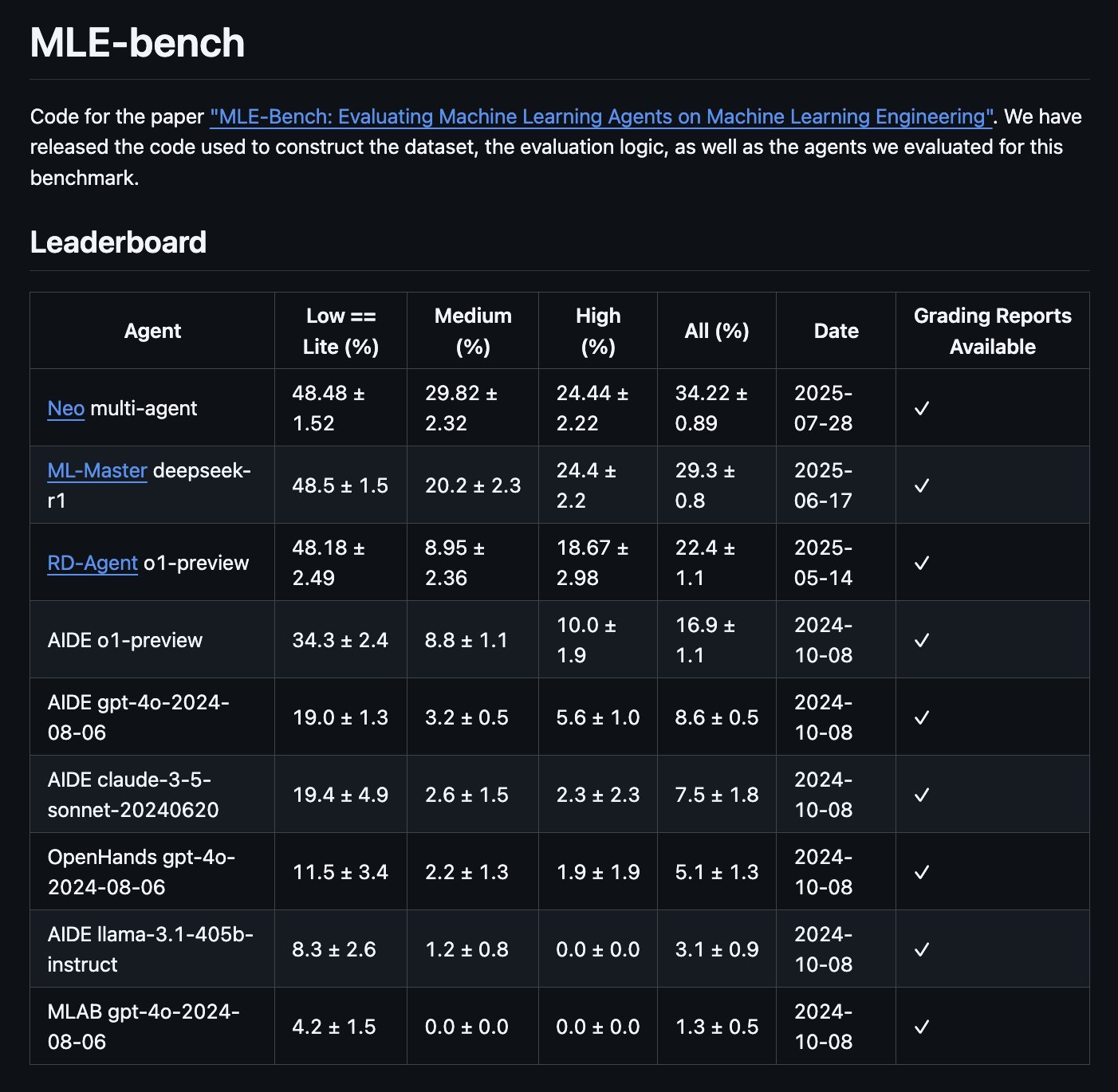The width and height of the screenshot is (1118, 1092).
Task: Click checkmark in AIDE llama-3.1-405b row
Action: pos(922,949)
